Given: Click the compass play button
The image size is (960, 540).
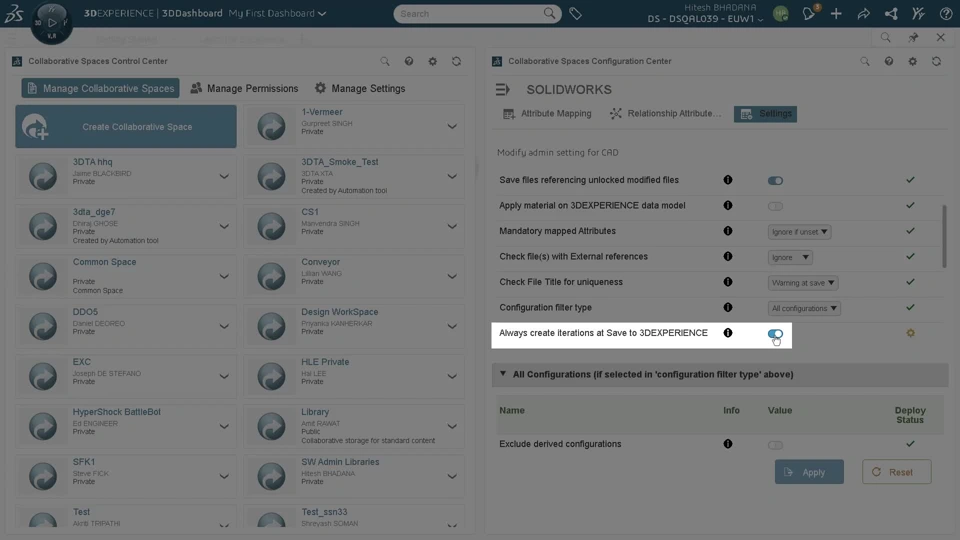Looking at the screenshot, I should (52, 23).
